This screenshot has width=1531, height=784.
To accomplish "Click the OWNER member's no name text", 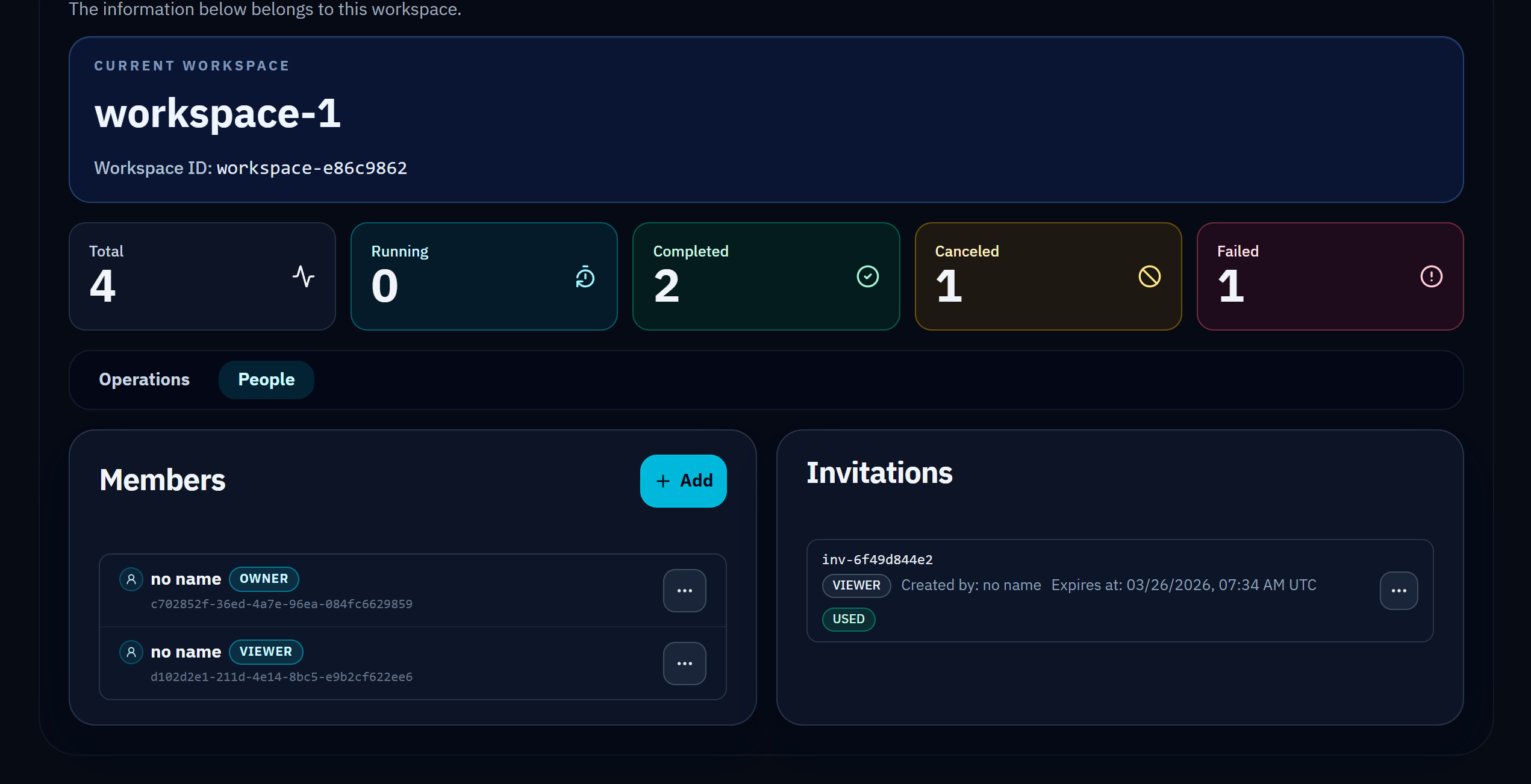I will [186, 579].
